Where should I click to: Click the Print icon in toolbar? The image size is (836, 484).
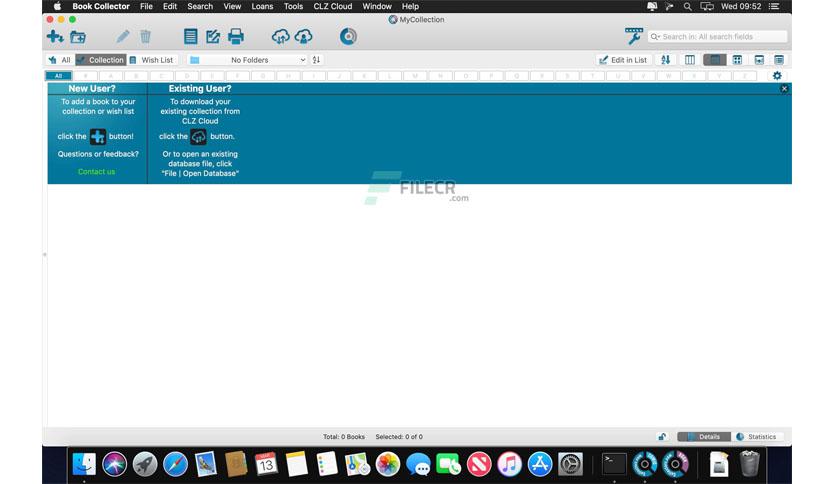(x=236, y=37)
